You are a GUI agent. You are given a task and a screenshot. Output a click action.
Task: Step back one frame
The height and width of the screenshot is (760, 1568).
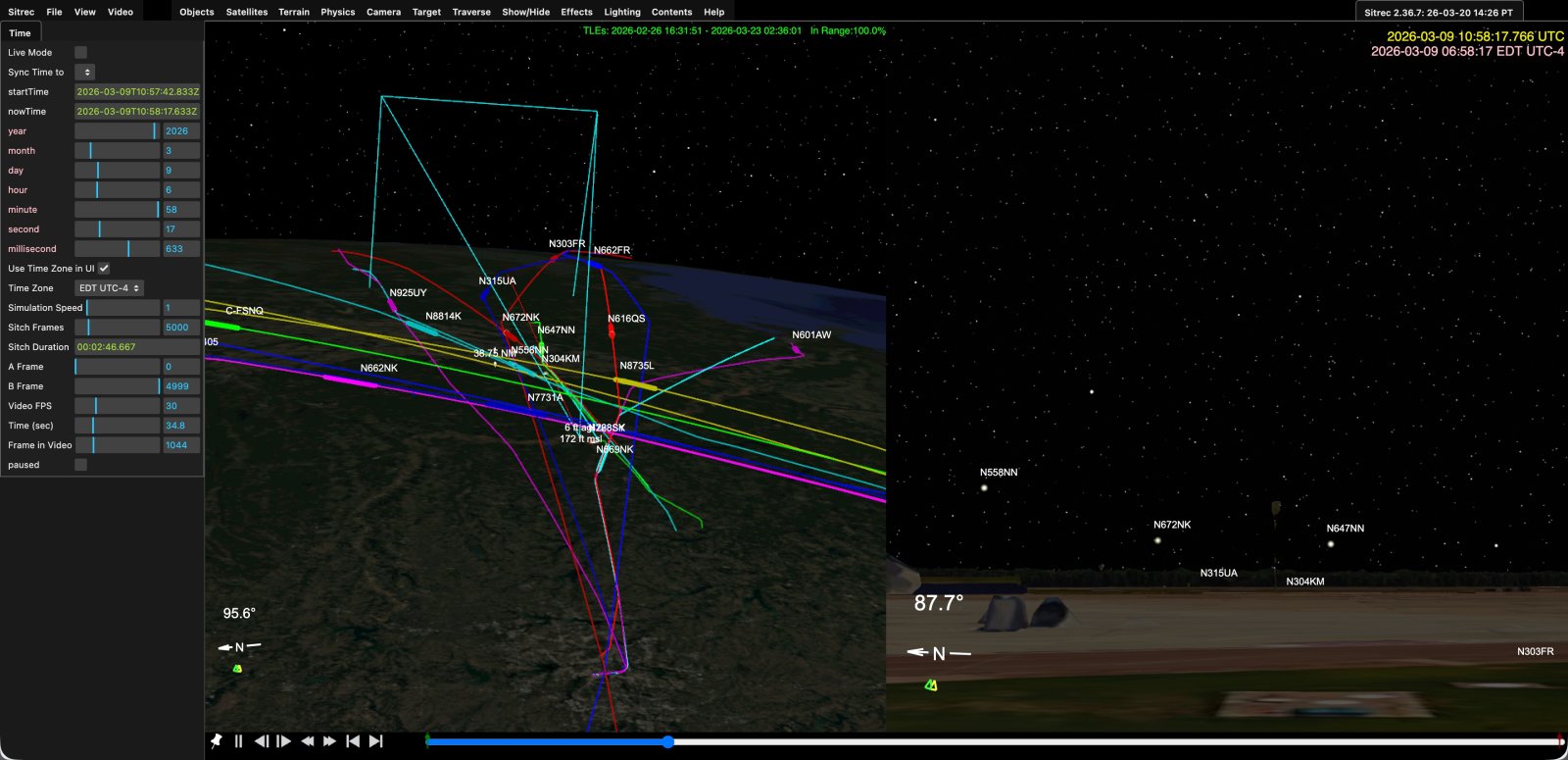coord(261,741)
